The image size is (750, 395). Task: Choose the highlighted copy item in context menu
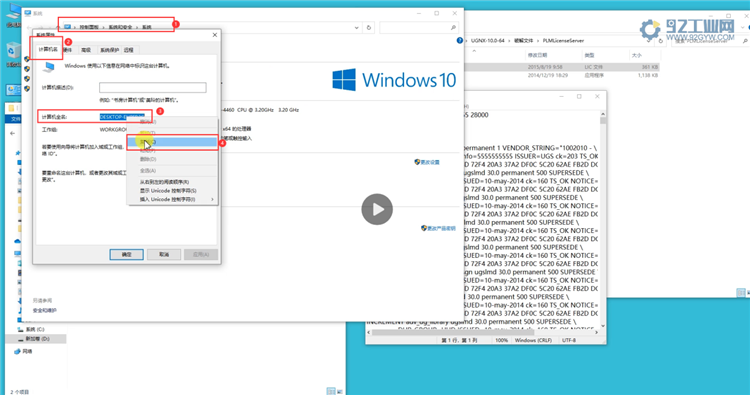(172, 142)
